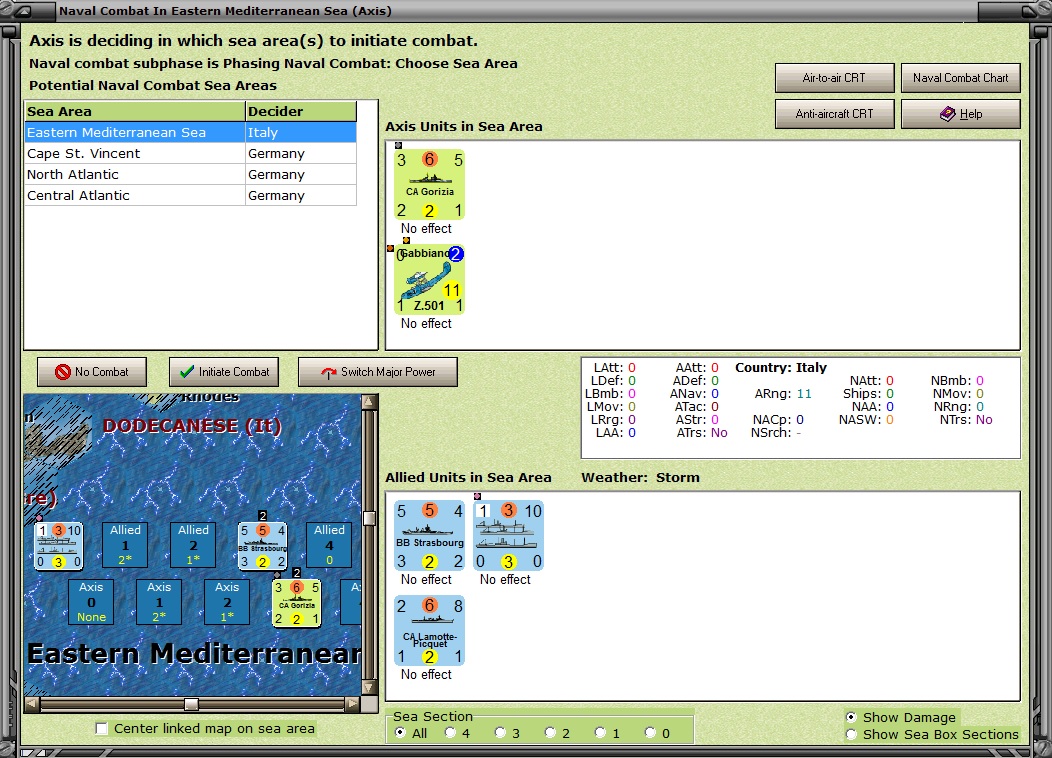Choose No Combat

pyautogui.click(x=92, y=372)
